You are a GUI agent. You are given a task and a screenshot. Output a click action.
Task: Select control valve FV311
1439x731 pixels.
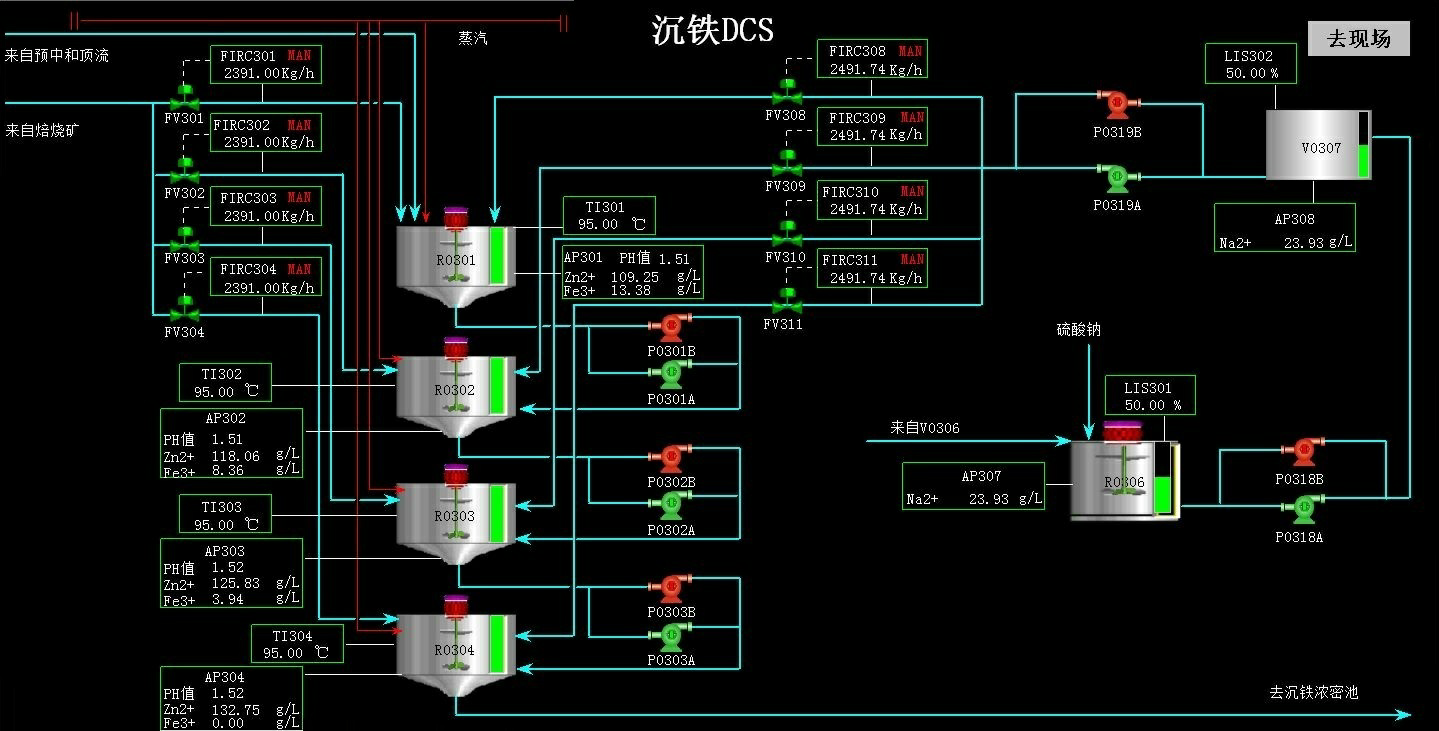coord(787,301)
